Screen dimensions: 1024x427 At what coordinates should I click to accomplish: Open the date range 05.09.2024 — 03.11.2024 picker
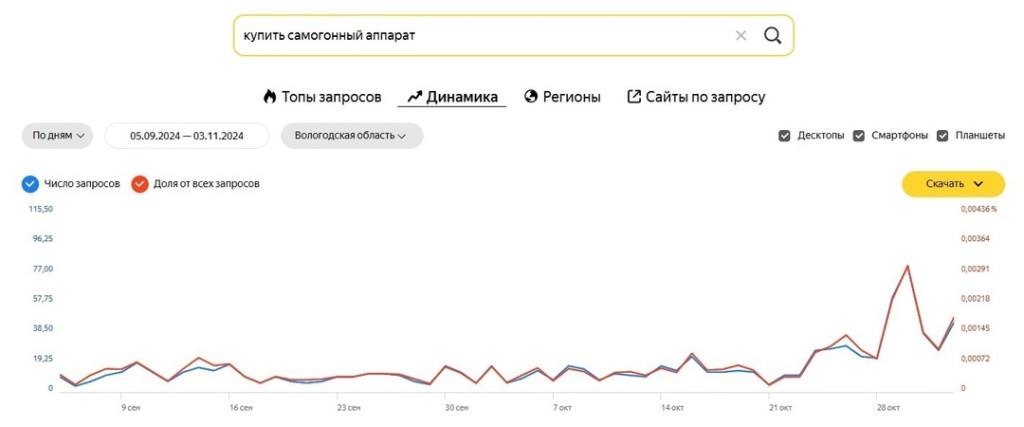click(187, 136)
